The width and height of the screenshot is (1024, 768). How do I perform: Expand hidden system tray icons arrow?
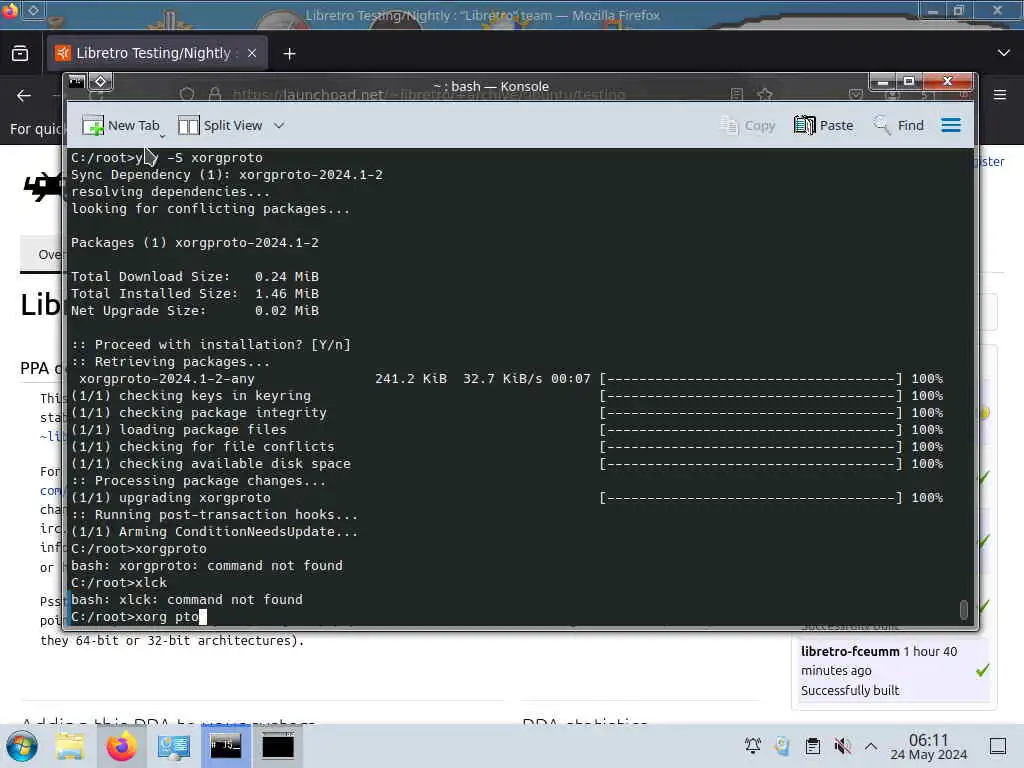[871, 745]
